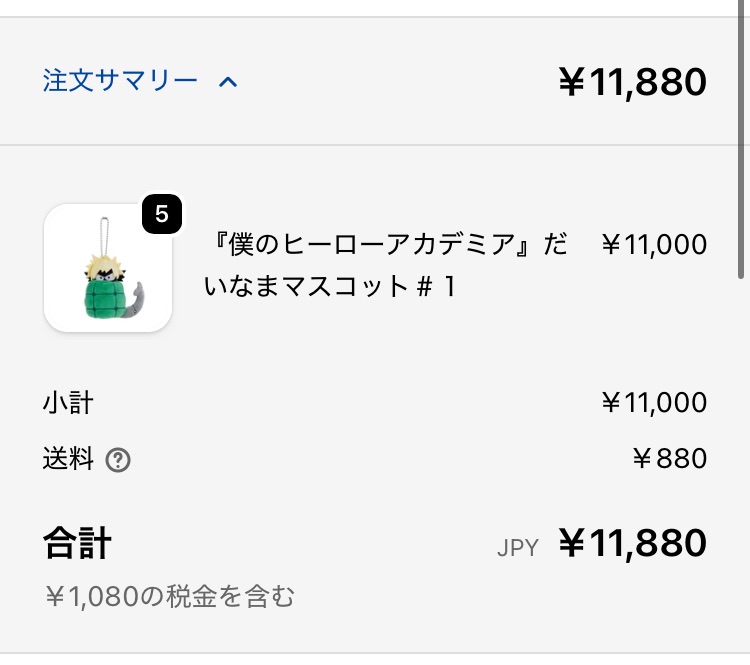Click the ¥1,080 tax included note
Screen dimensions: 750x665
(170, 597)
